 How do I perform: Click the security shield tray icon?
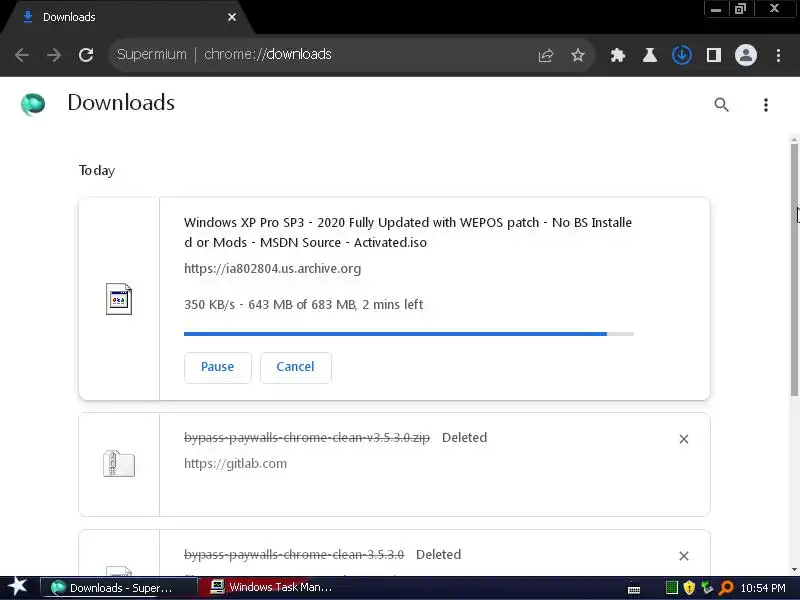click(x=689, y=588)
